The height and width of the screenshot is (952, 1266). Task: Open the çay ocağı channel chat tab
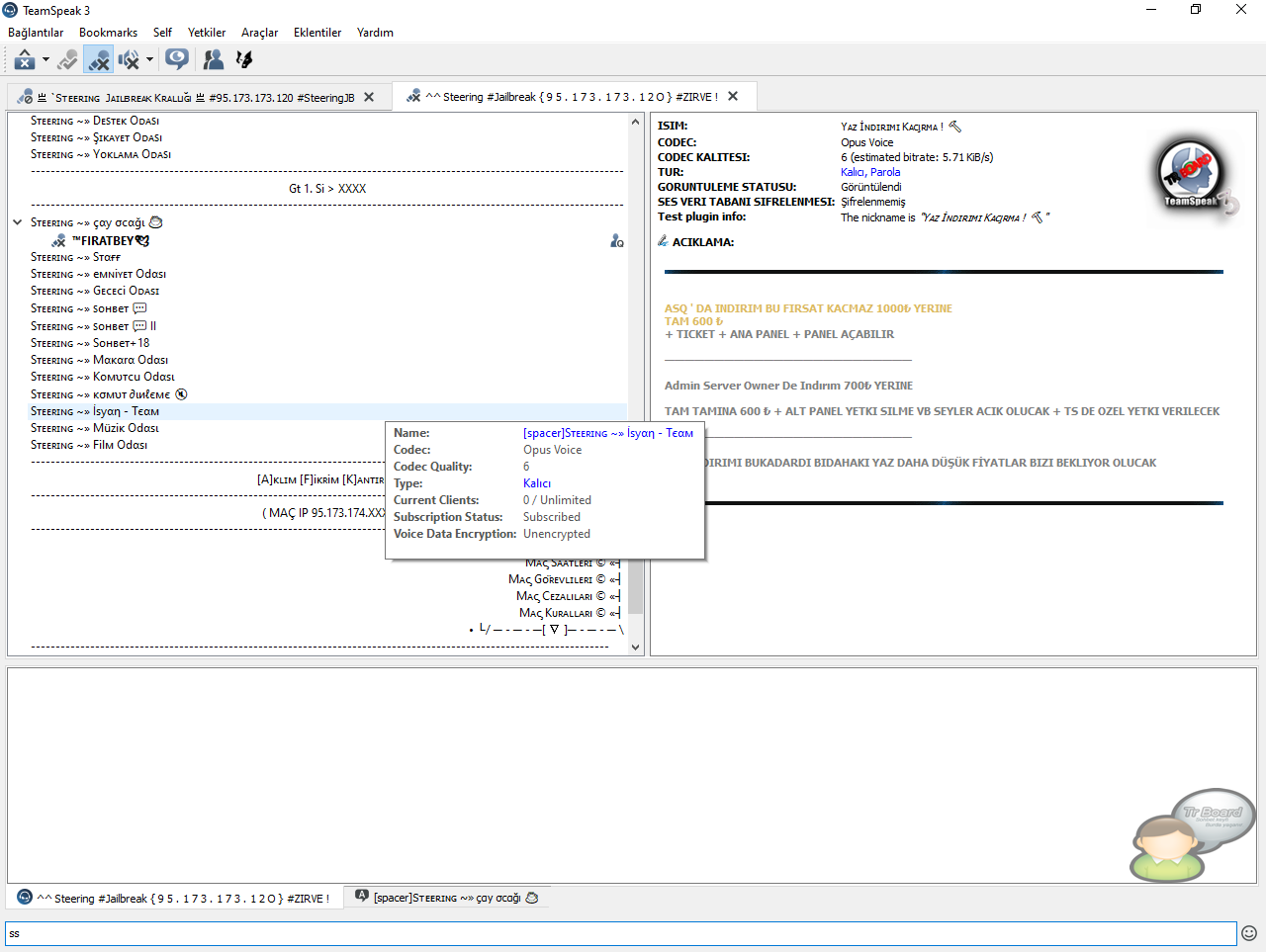(x=447, y=898)
